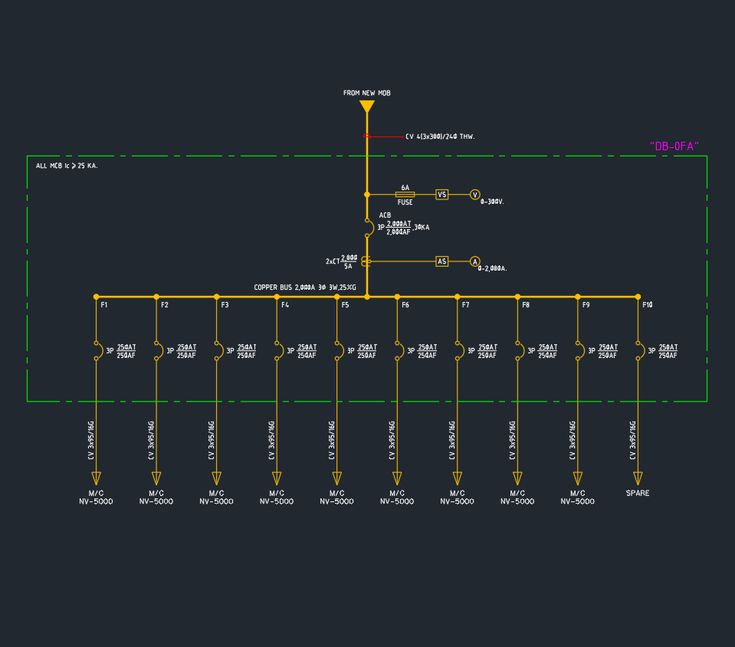Click the F4 feeder label
The height and width of the screenshot is (647, 735).
pos(285,305)
